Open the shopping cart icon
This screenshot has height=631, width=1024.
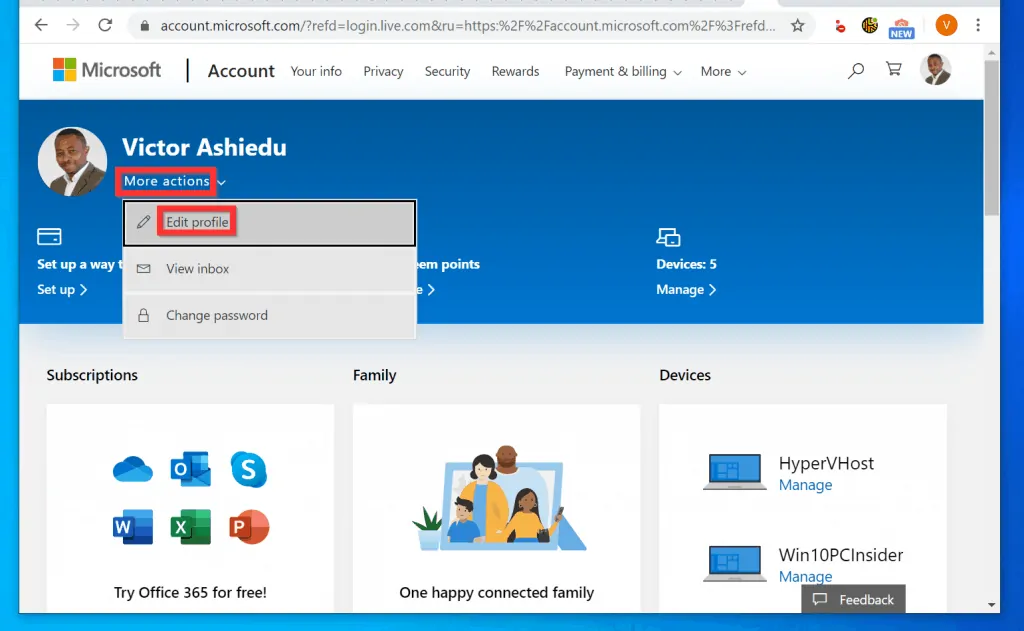894,70
